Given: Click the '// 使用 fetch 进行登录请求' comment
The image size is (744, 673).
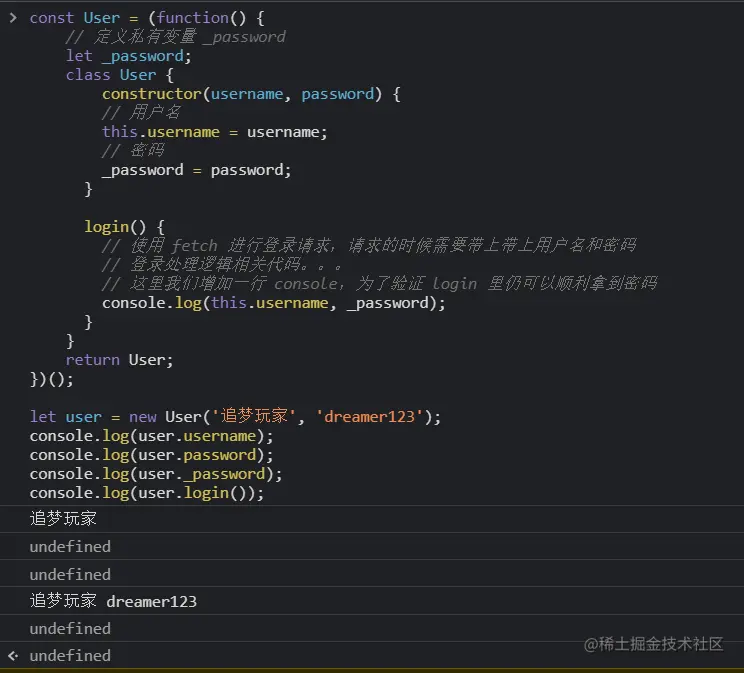Looking at the screenshot, I should coord(369,246).
